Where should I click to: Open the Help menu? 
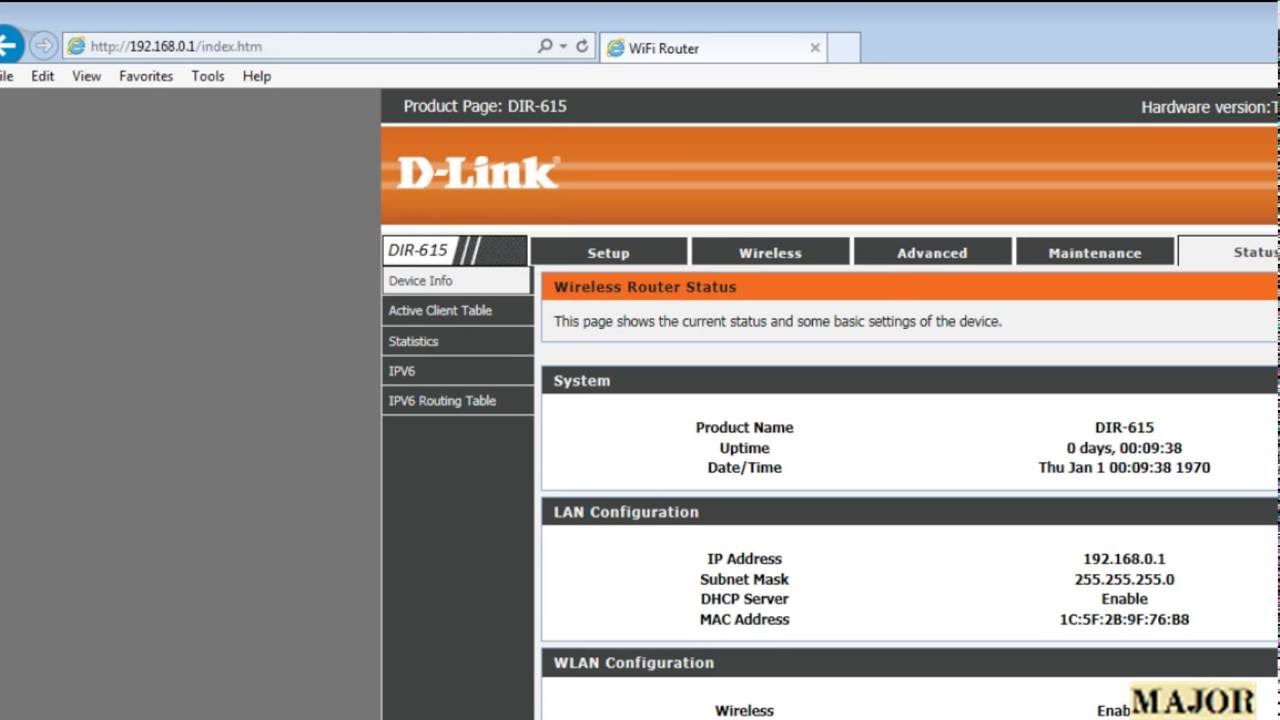[x=257, y=76]
